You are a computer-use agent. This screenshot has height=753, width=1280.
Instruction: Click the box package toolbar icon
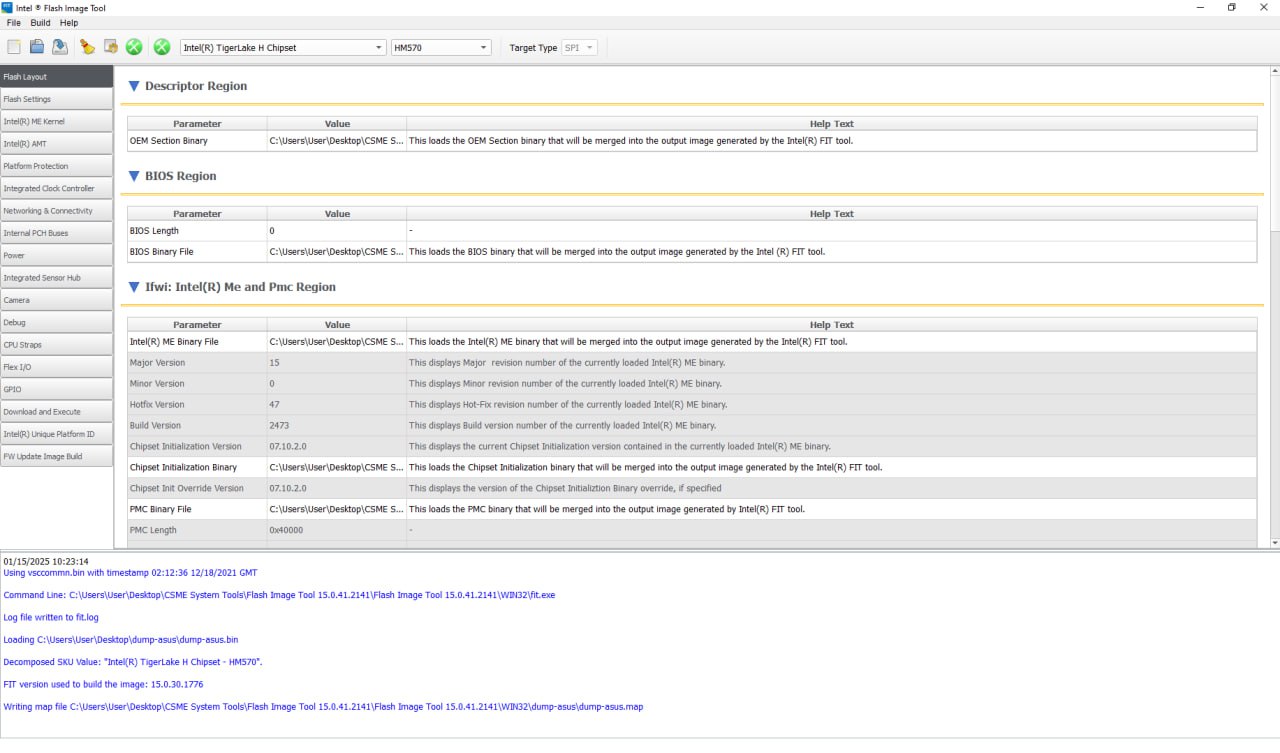111,47
